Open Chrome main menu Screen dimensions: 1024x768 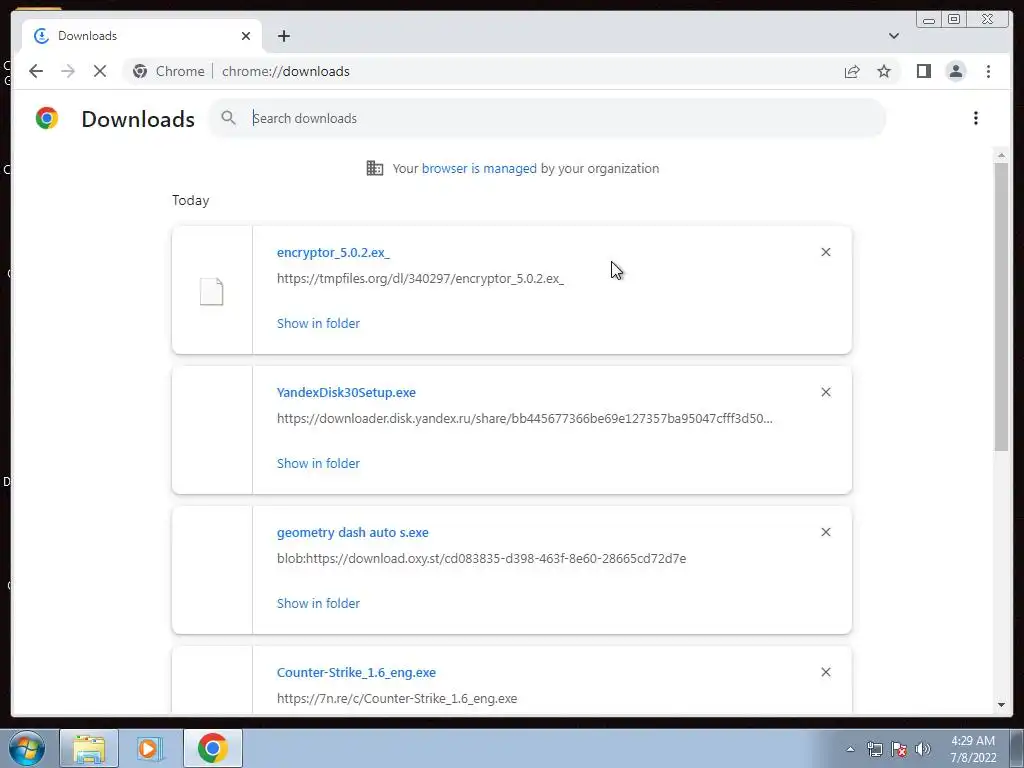point(988,71)
